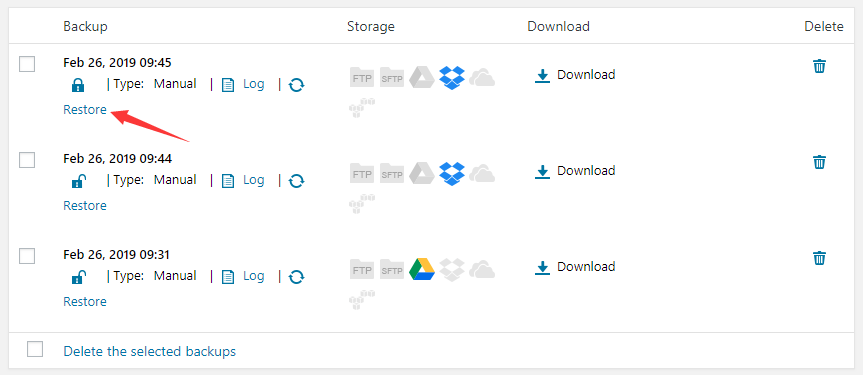This screenshot has height=375, width=863.
Task: Click the Dropbox icon in the 09:45 backup row
Action: tap(452, 78)
